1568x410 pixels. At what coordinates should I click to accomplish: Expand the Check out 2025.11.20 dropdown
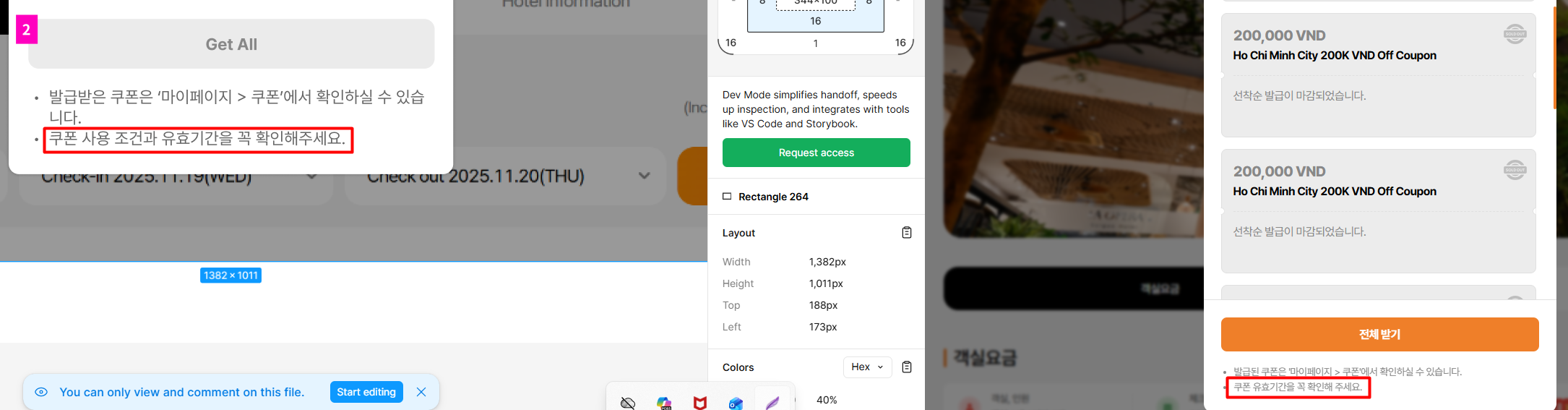(x=644, y=176)
